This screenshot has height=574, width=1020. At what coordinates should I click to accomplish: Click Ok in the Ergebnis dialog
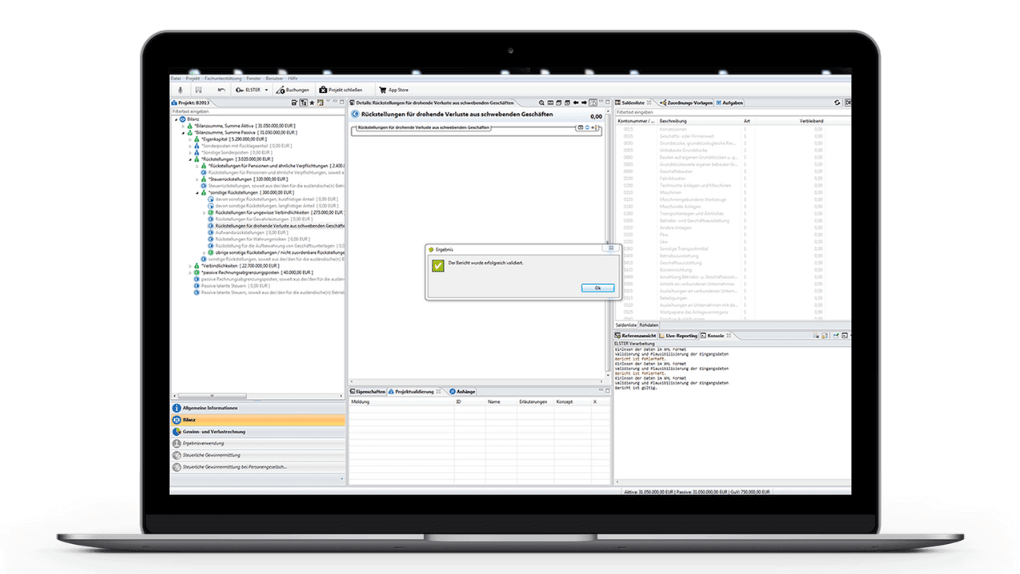pos(597,288)
